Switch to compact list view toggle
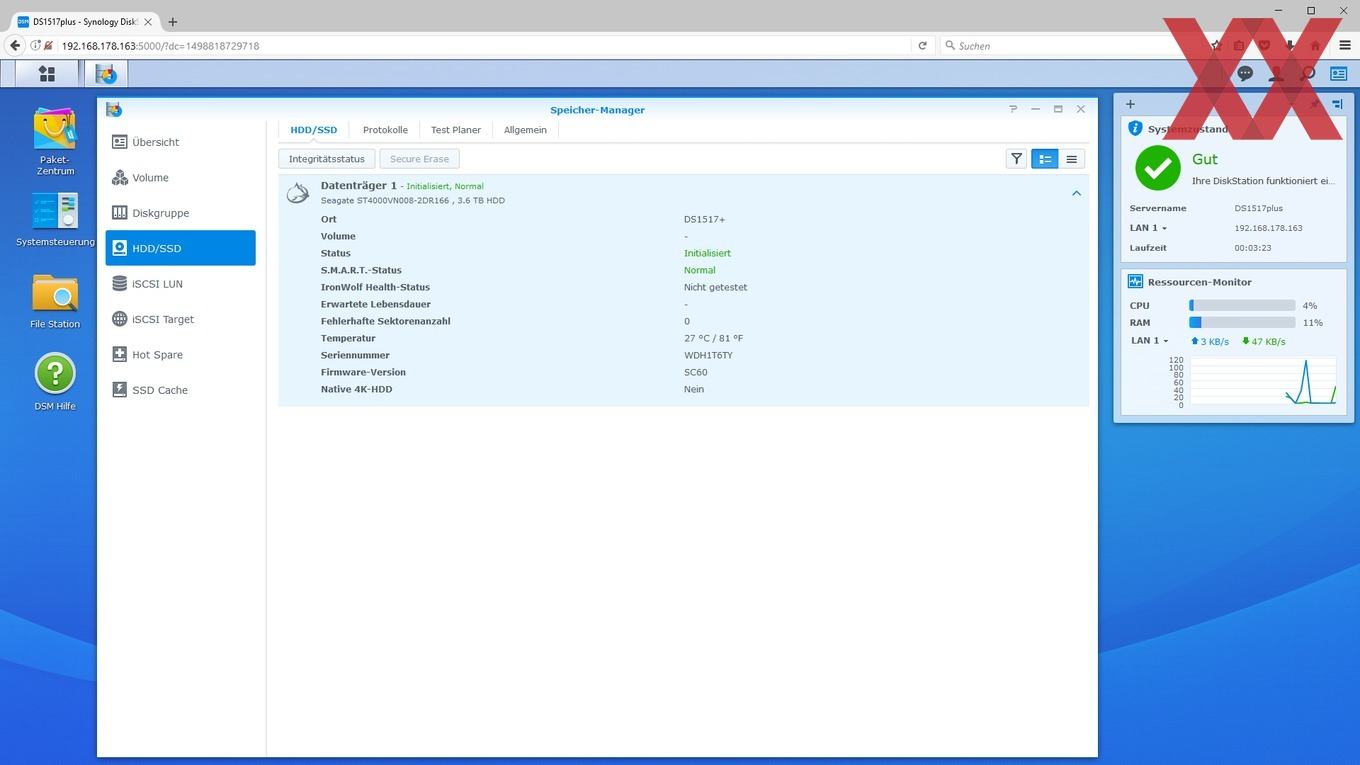 pyautogui.click(x=1071, y=159)
